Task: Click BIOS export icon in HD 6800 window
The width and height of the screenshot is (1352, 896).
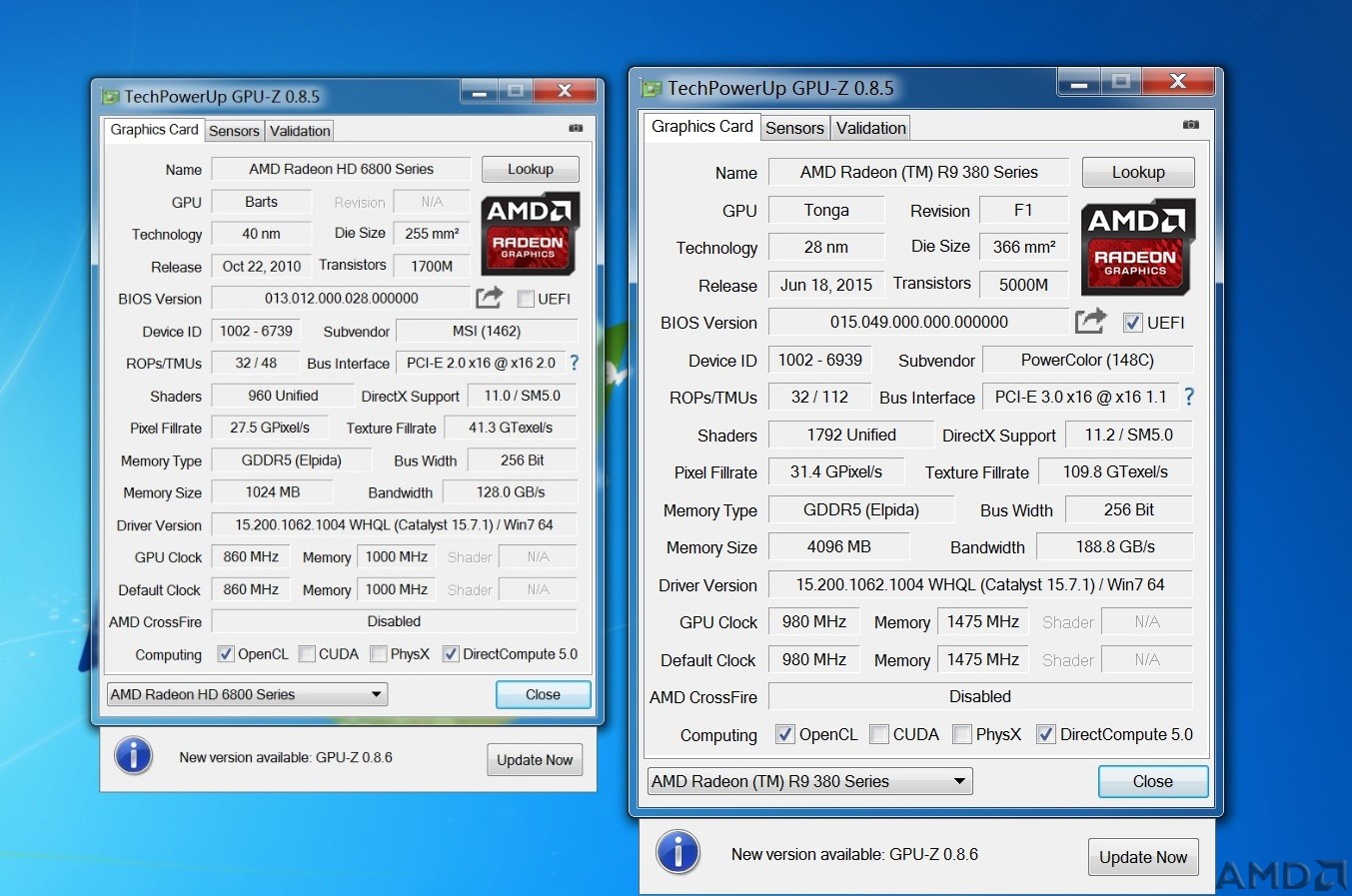Action: (x=489, y=297)
